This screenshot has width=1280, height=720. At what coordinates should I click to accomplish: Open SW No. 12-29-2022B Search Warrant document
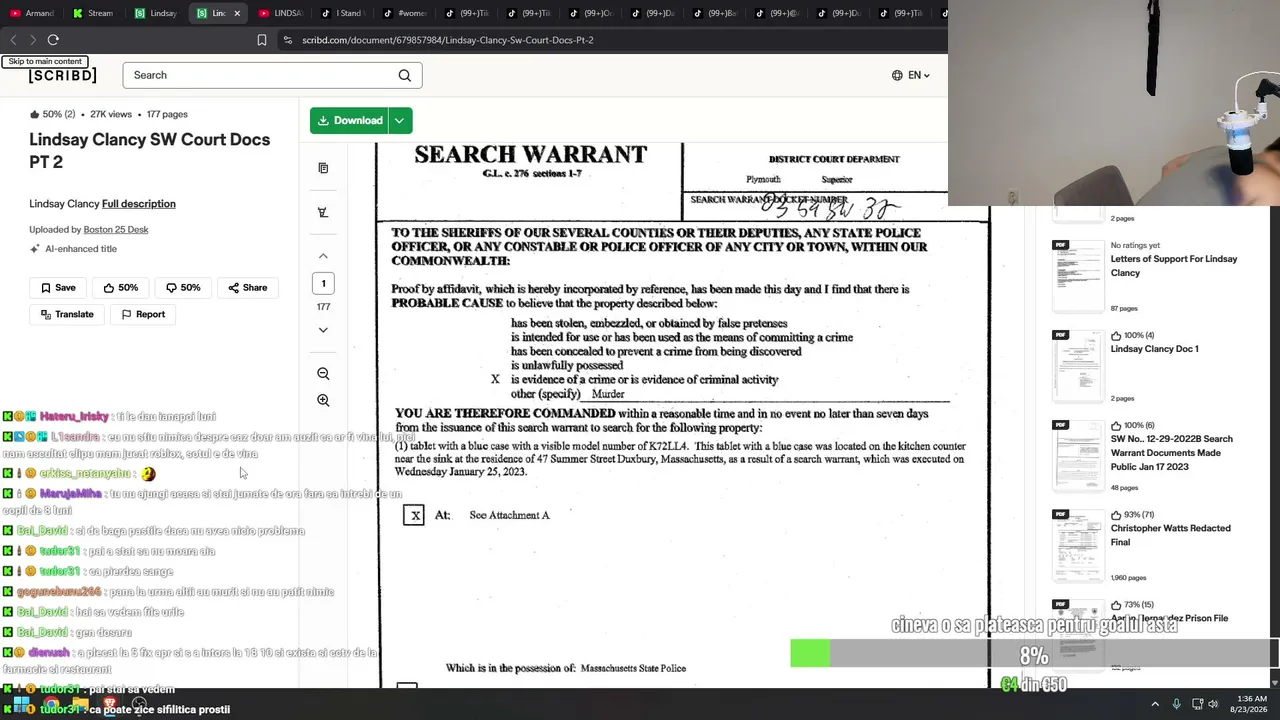[x=1171, y=452]
